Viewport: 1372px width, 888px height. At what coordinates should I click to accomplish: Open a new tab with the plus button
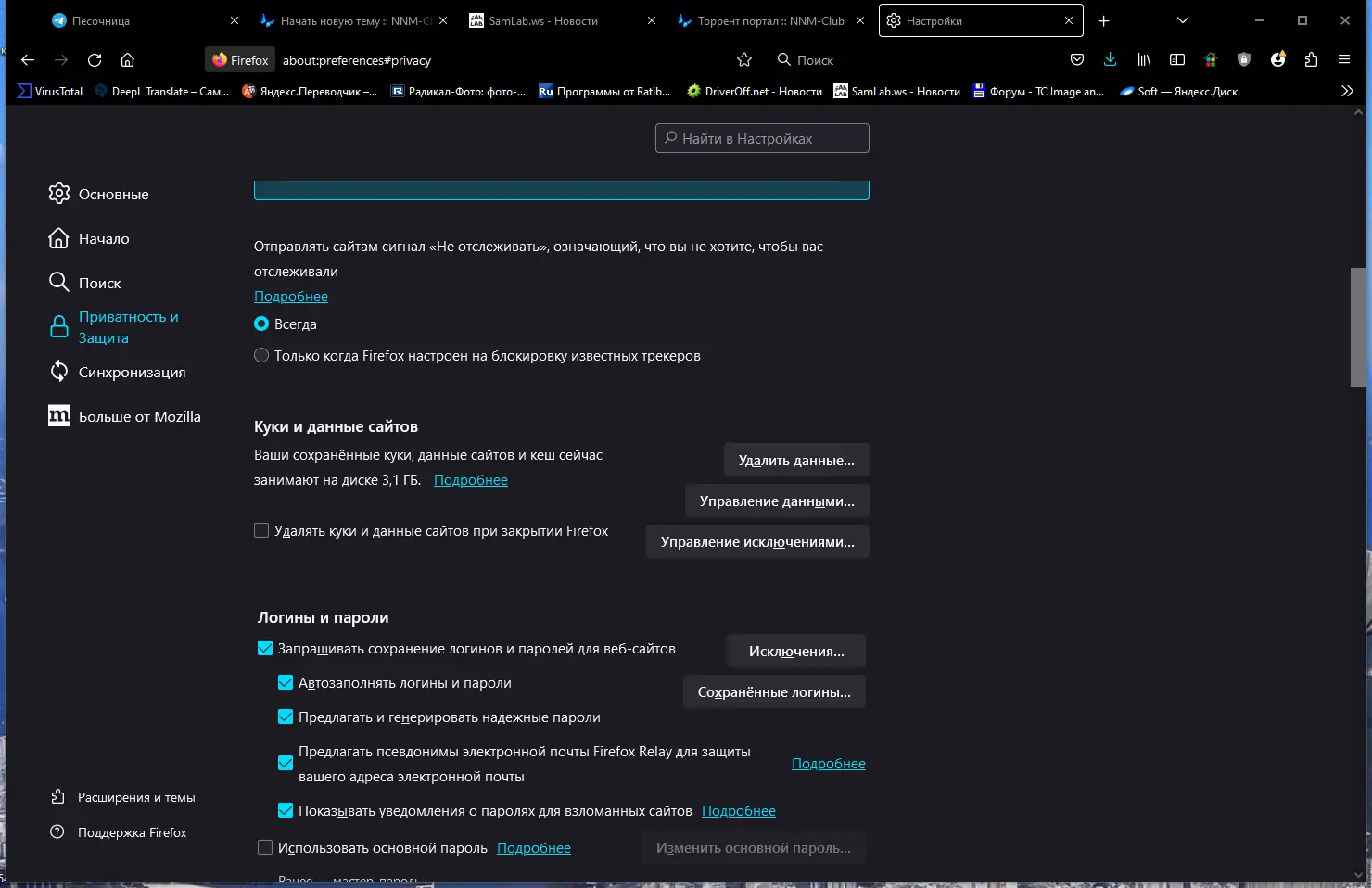coord(1104,20)
